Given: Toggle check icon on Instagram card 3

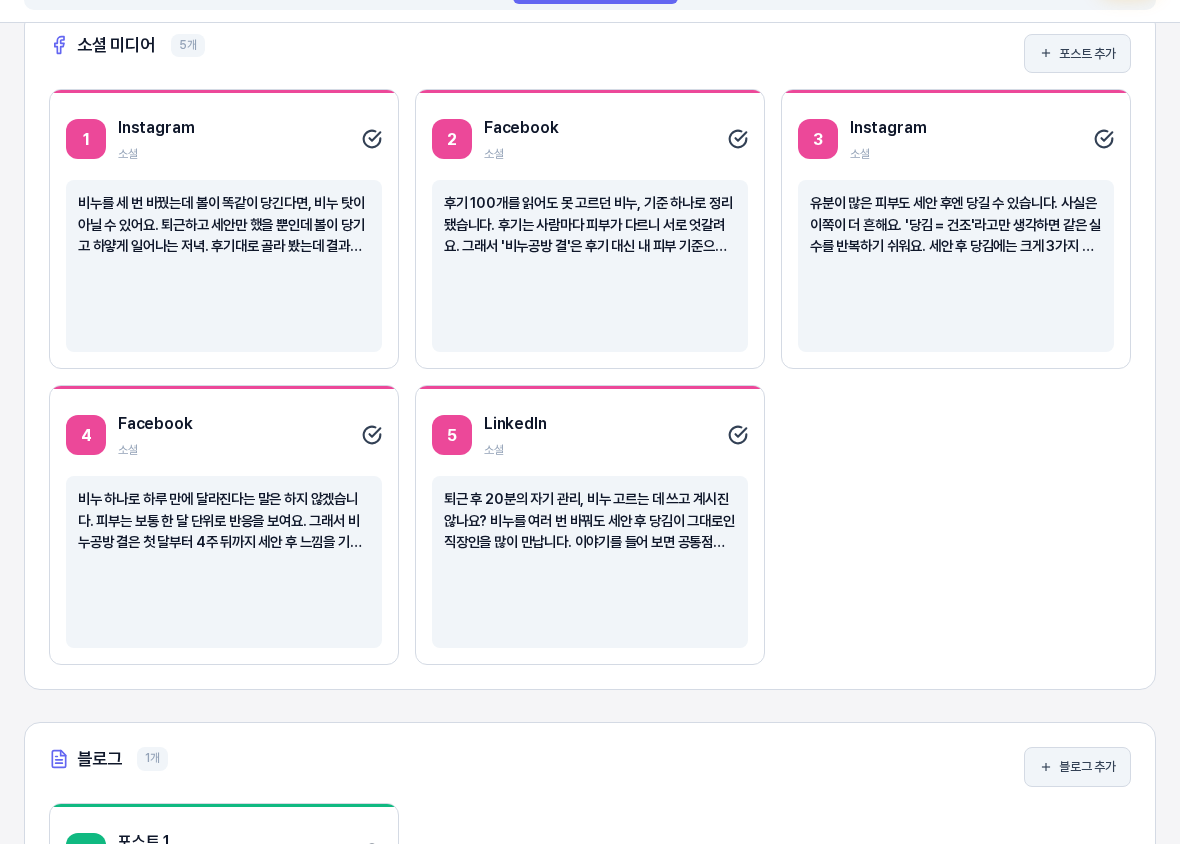Looking at the screenshot, I should pyautogui.click(x=1103, y=138).
